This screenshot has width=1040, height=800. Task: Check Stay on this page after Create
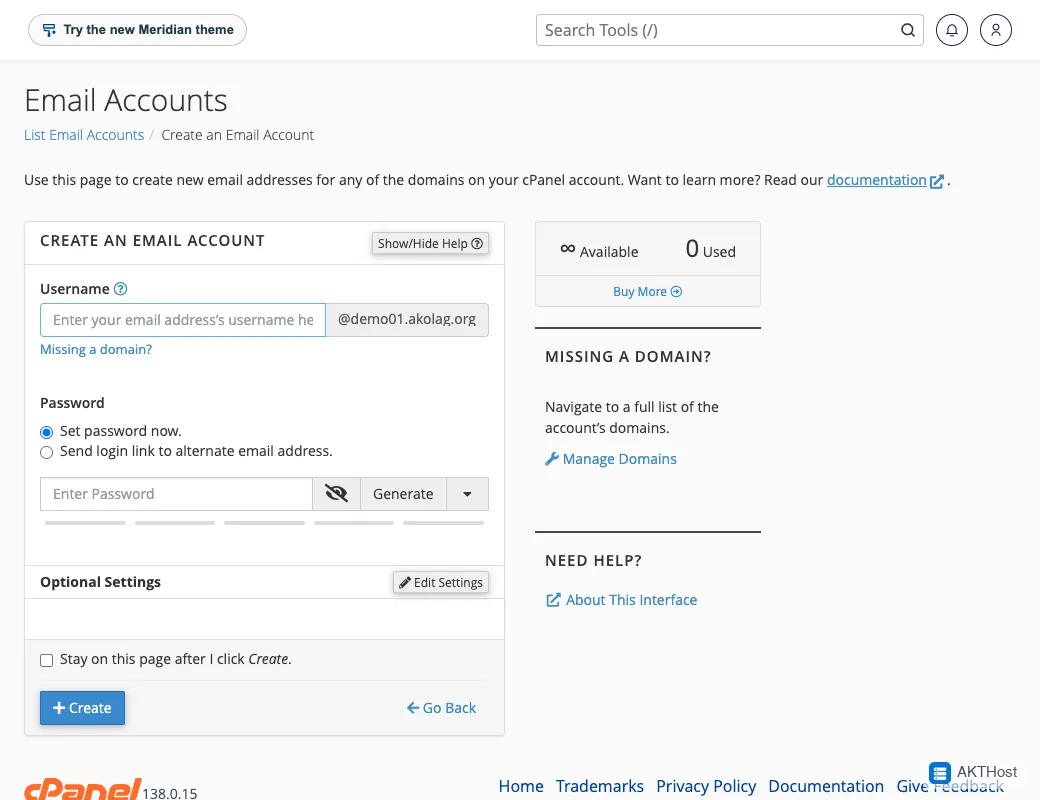coord(46,660)
